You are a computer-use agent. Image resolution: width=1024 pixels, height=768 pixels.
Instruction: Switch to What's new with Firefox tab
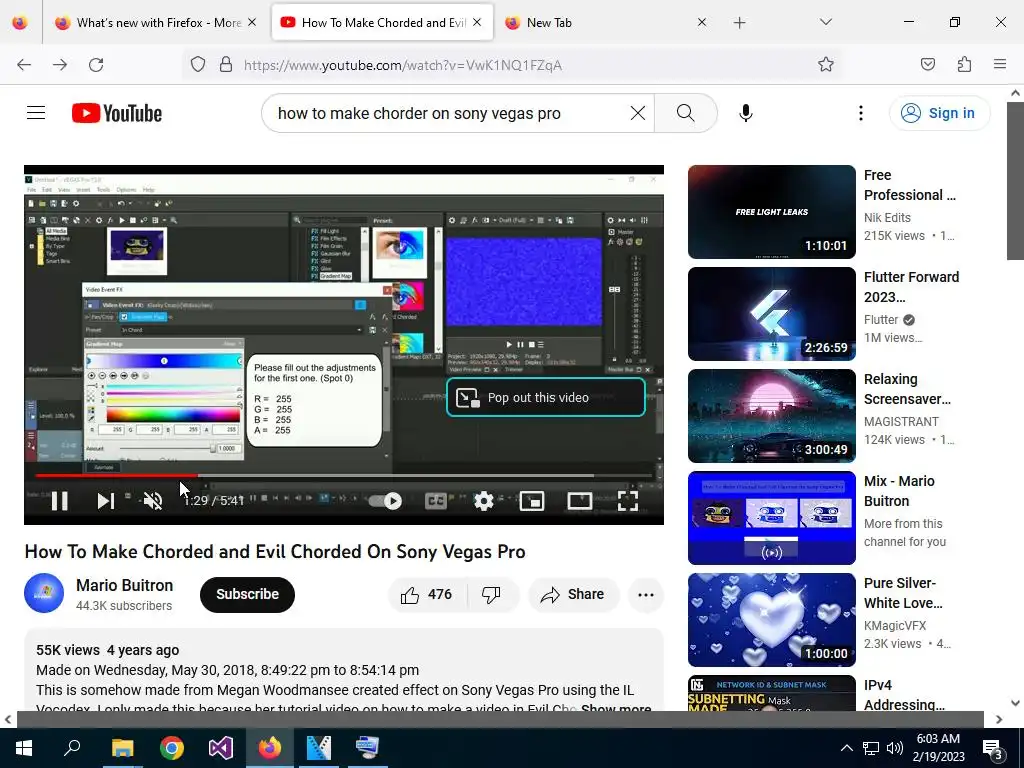(x=149, y=22)
